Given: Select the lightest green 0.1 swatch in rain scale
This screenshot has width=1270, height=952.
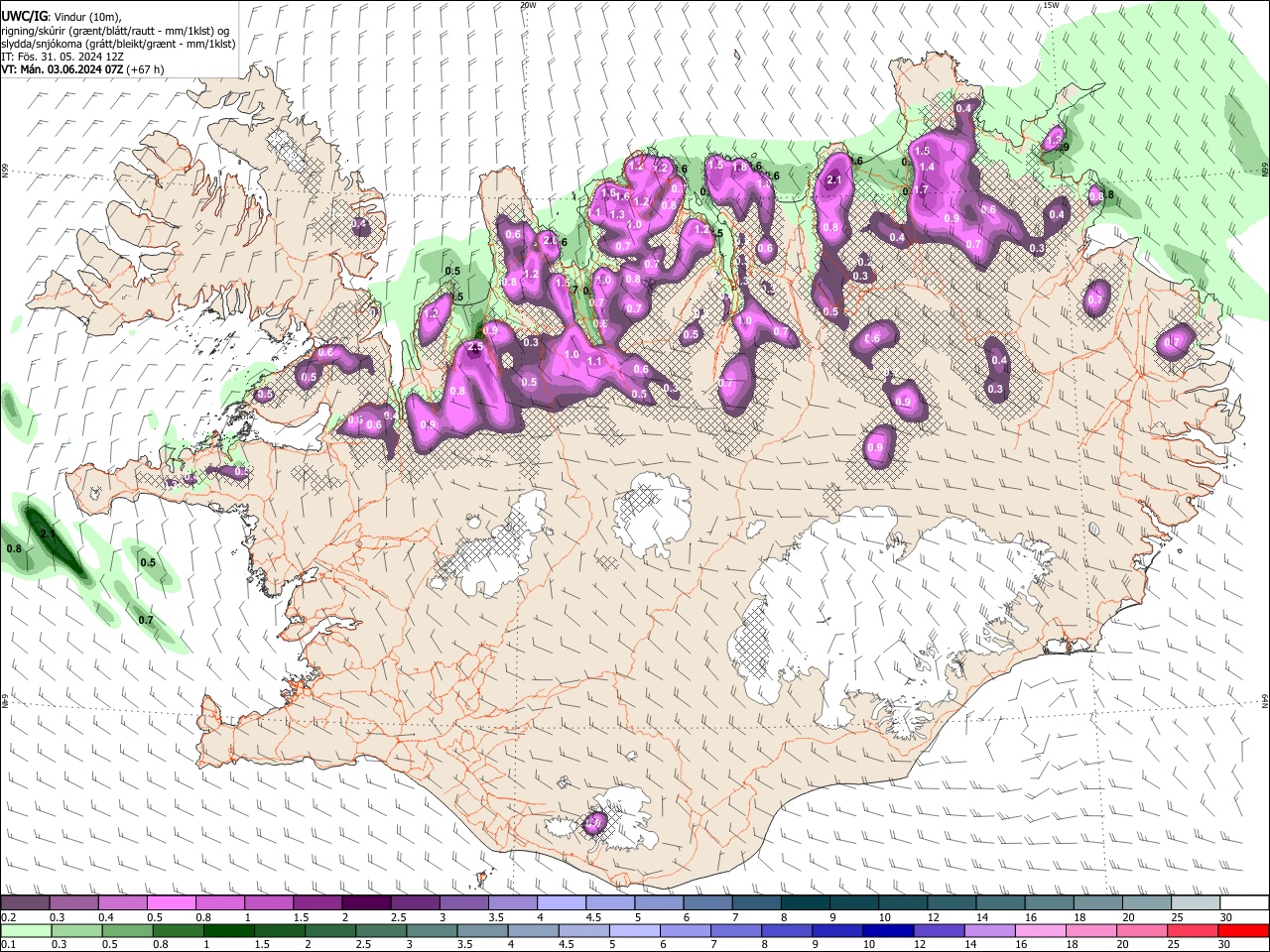Looking at the screenshot, I should [25, 931].
